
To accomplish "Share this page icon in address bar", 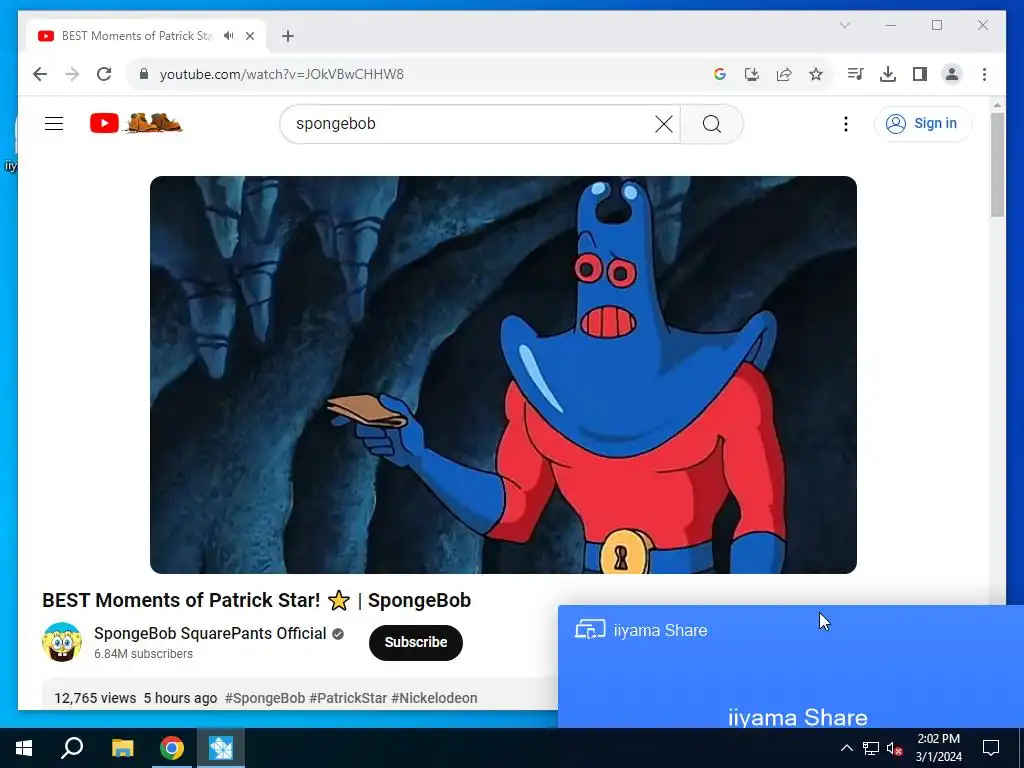I will click(x=784, y=74).
